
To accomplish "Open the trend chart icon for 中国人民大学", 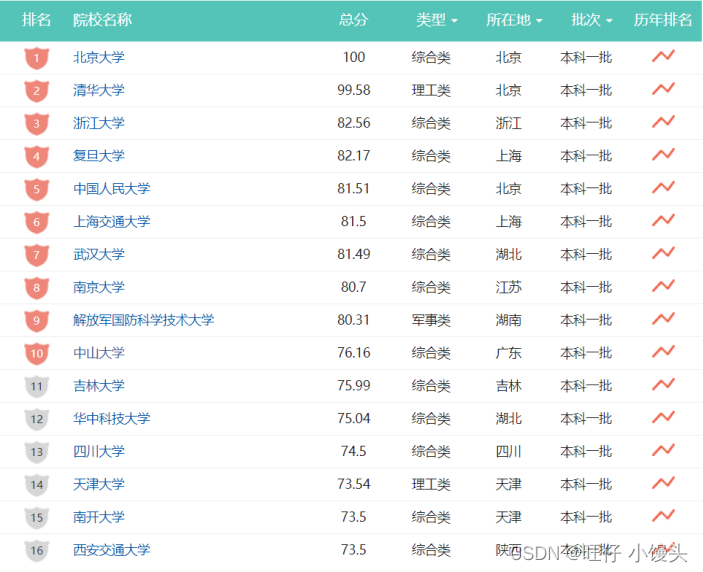I will 663,187.
